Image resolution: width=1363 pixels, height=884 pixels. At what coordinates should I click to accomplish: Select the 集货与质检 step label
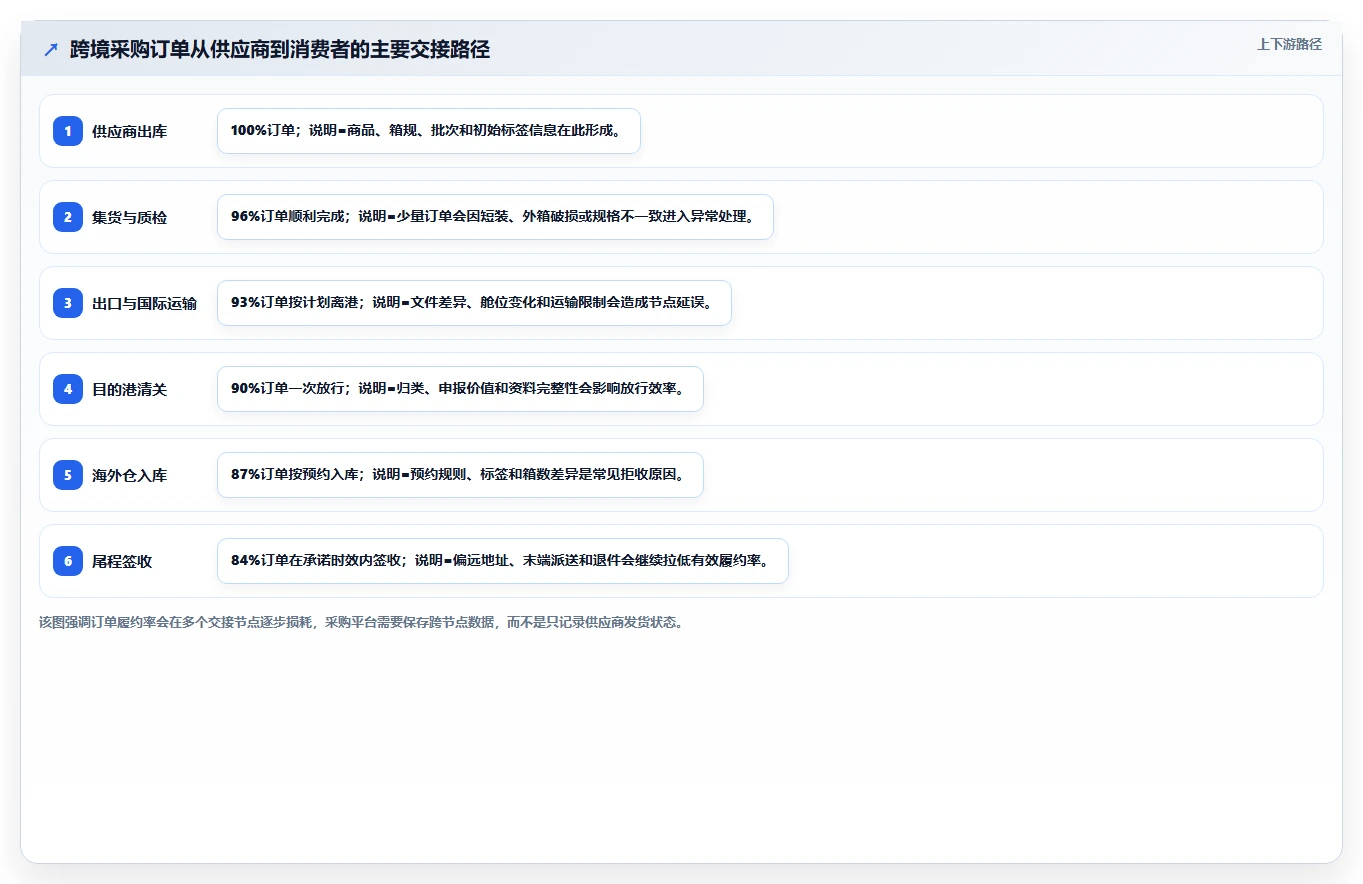click(x=129, y=217)
